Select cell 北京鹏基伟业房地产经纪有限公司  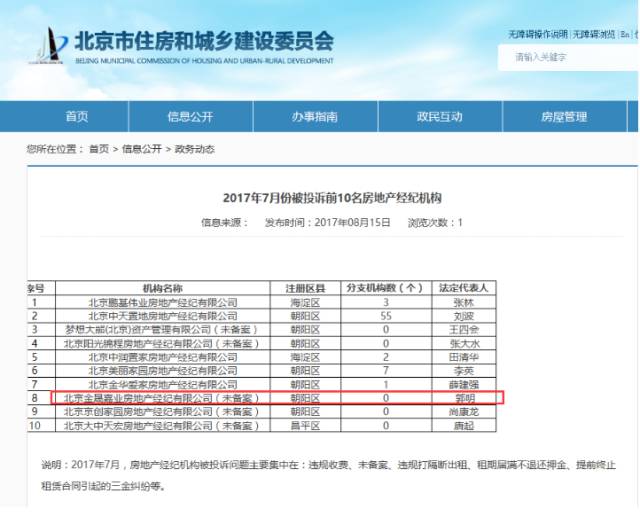163,303
